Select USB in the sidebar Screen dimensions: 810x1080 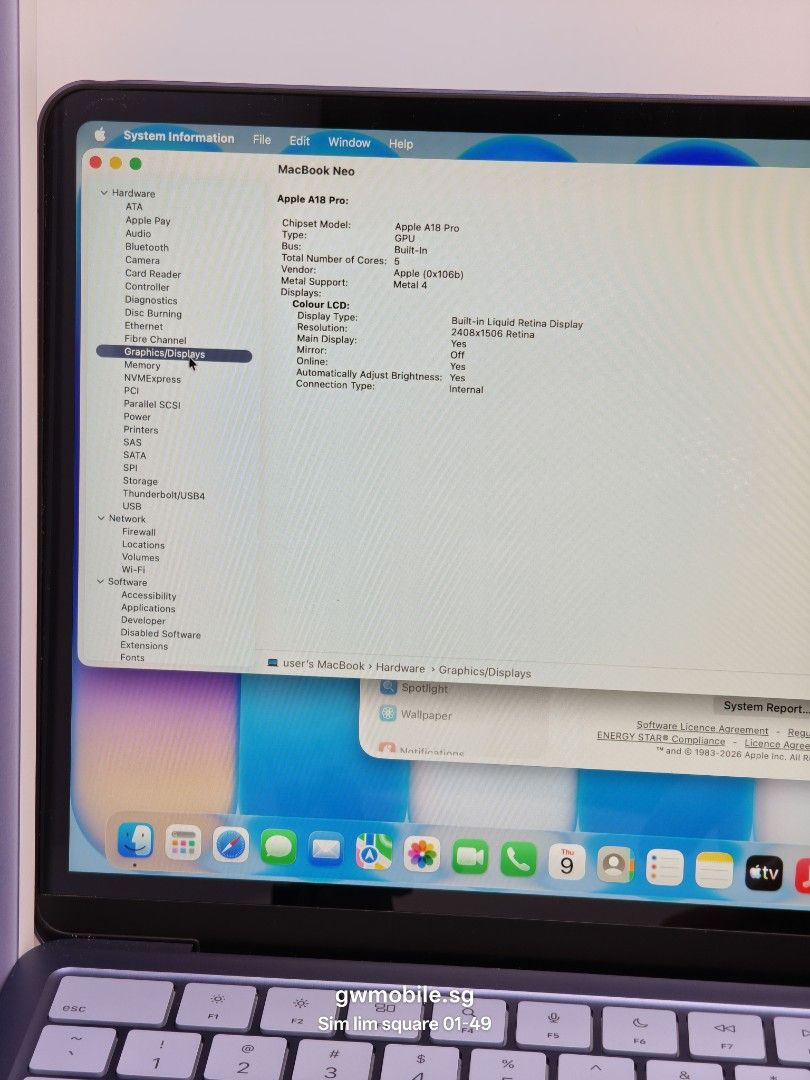pos(132,506)
